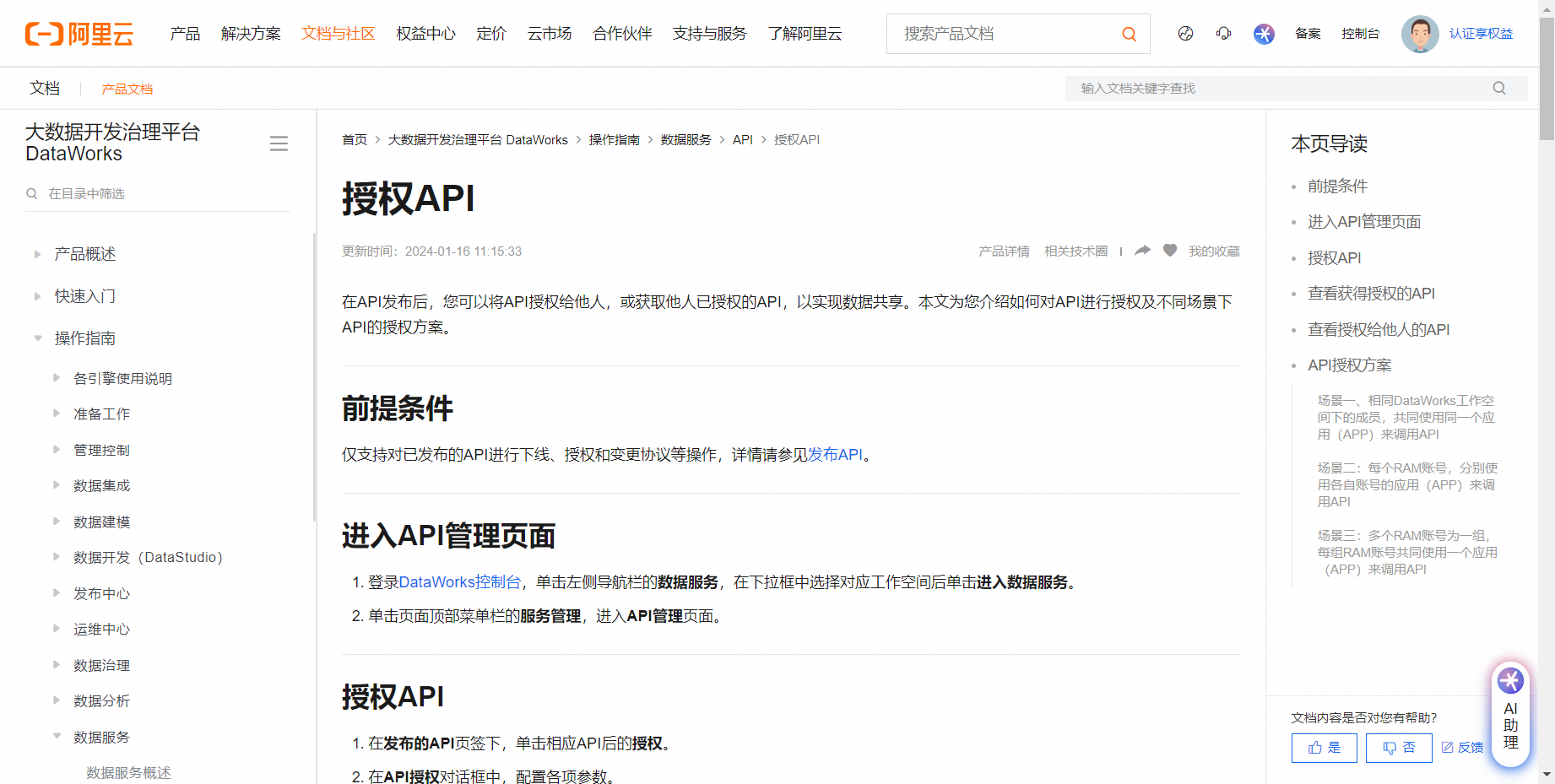Click the 否 not helpful button
This screenshot has height=784, width=1555.
[x=1399, y=748]
